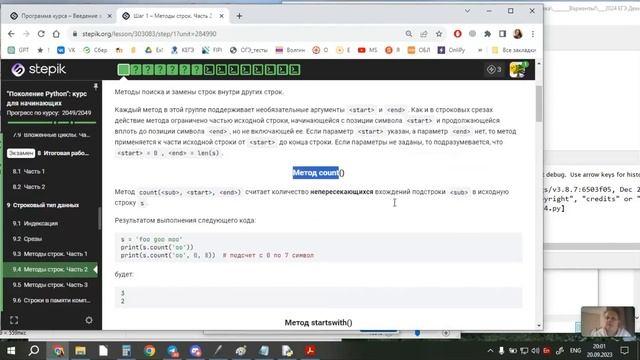
Task: Open the MS YouTube bookmark
Action: click(x=367, y=50)
